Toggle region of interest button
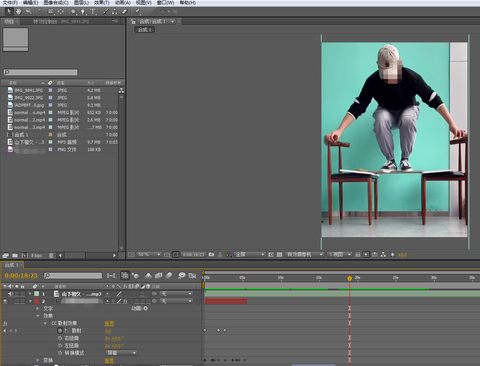The height and width of the screenshot is (366, 480). pos(271,255)
